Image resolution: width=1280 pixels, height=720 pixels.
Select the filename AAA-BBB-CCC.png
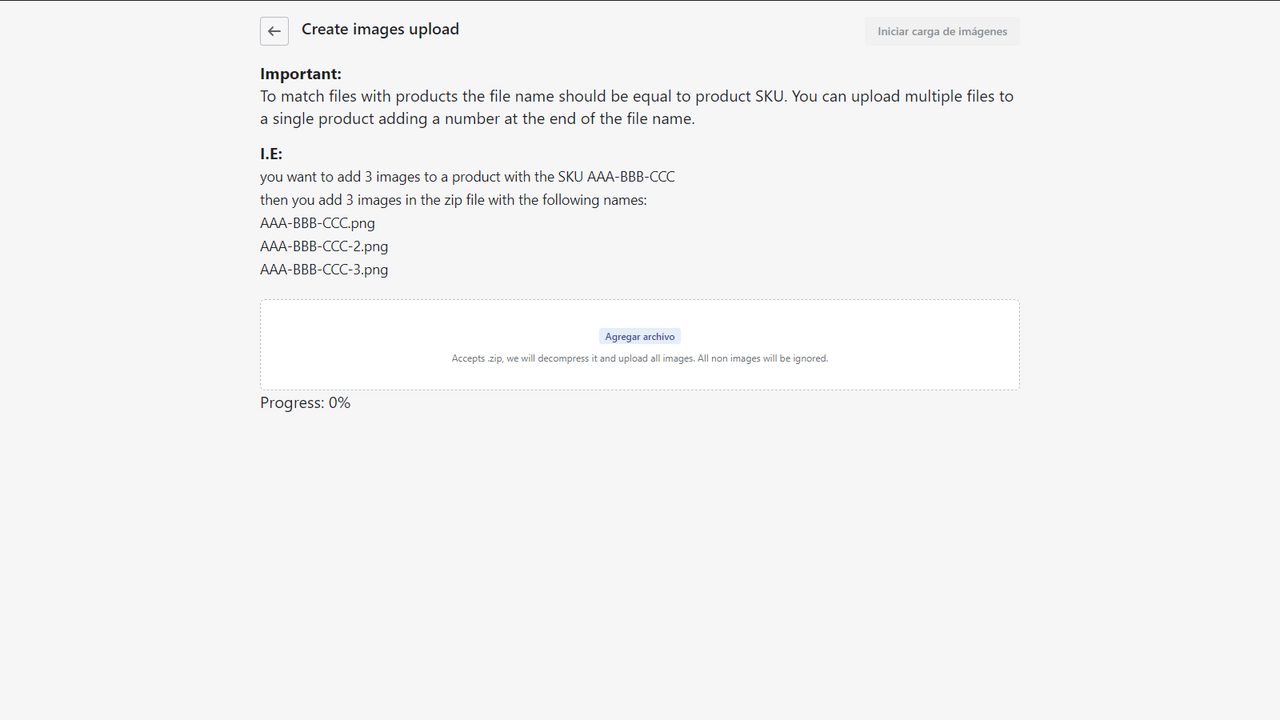[x=317, y=222]
